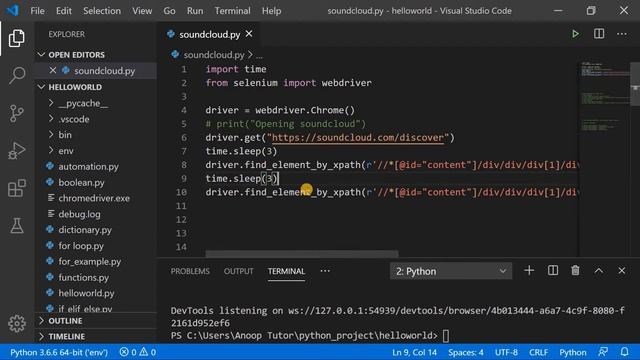
Task: Open functions.py in the explorer
Action: click(x=83, y=277)
